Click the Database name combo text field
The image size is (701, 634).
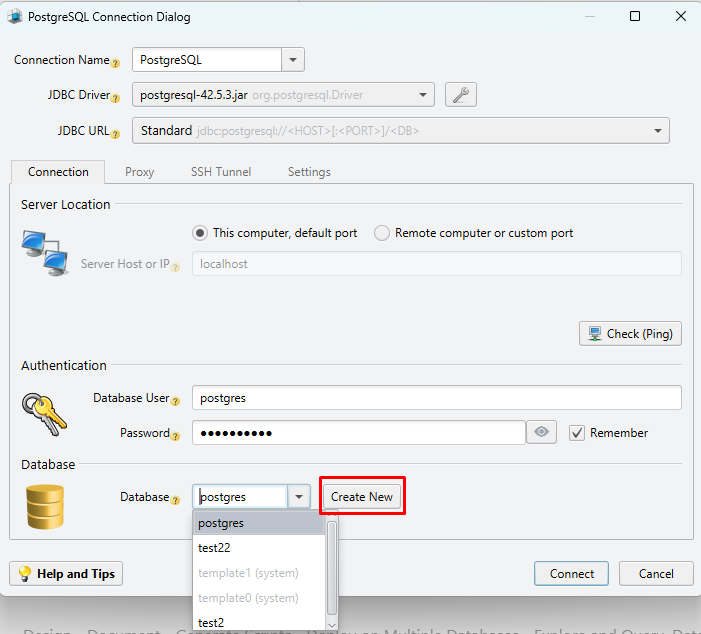[240, 497]
